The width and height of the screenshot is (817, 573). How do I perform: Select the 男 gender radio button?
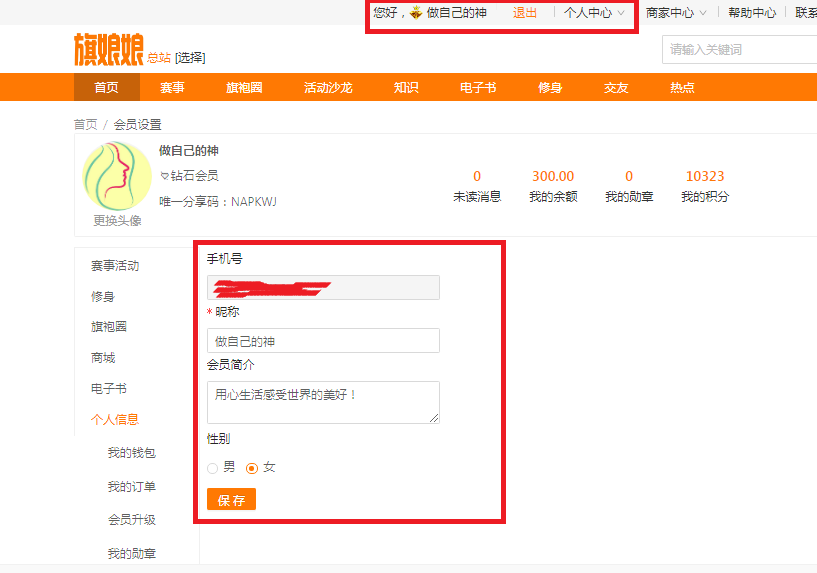213,468
